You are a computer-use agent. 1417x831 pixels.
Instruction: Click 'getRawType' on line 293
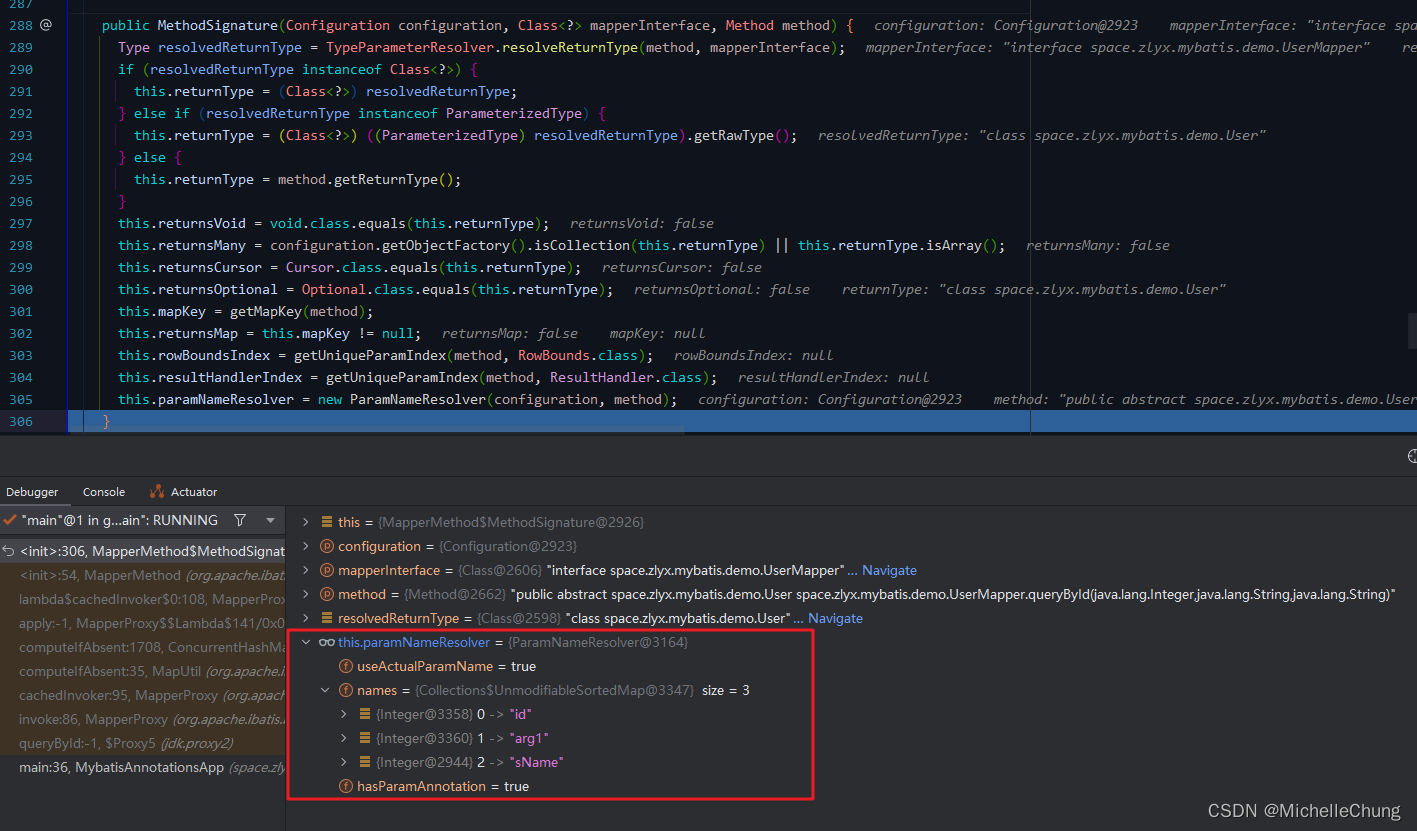click(x=734, y=135)
